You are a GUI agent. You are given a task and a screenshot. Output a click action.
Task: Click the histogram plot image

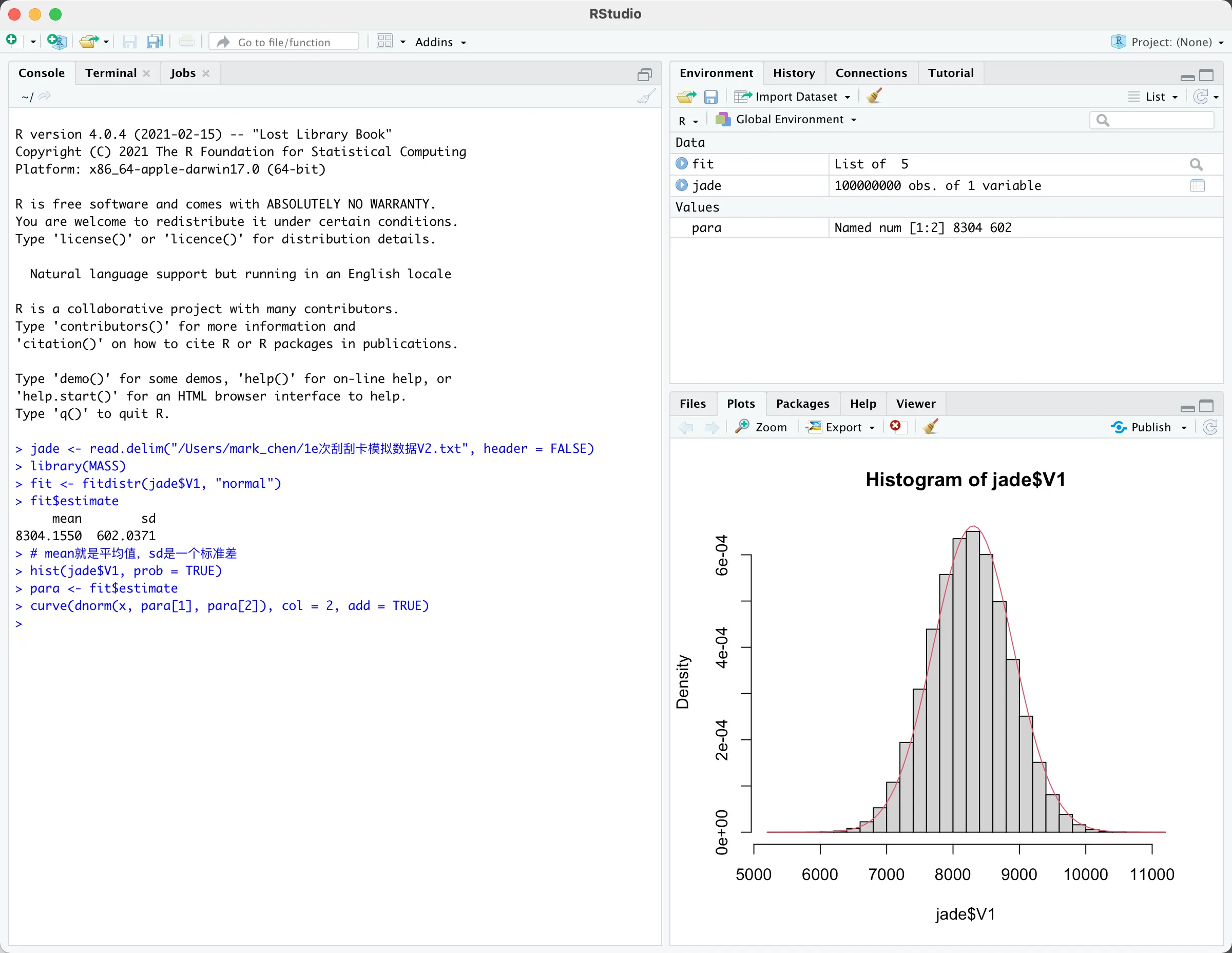click(946, 691)
